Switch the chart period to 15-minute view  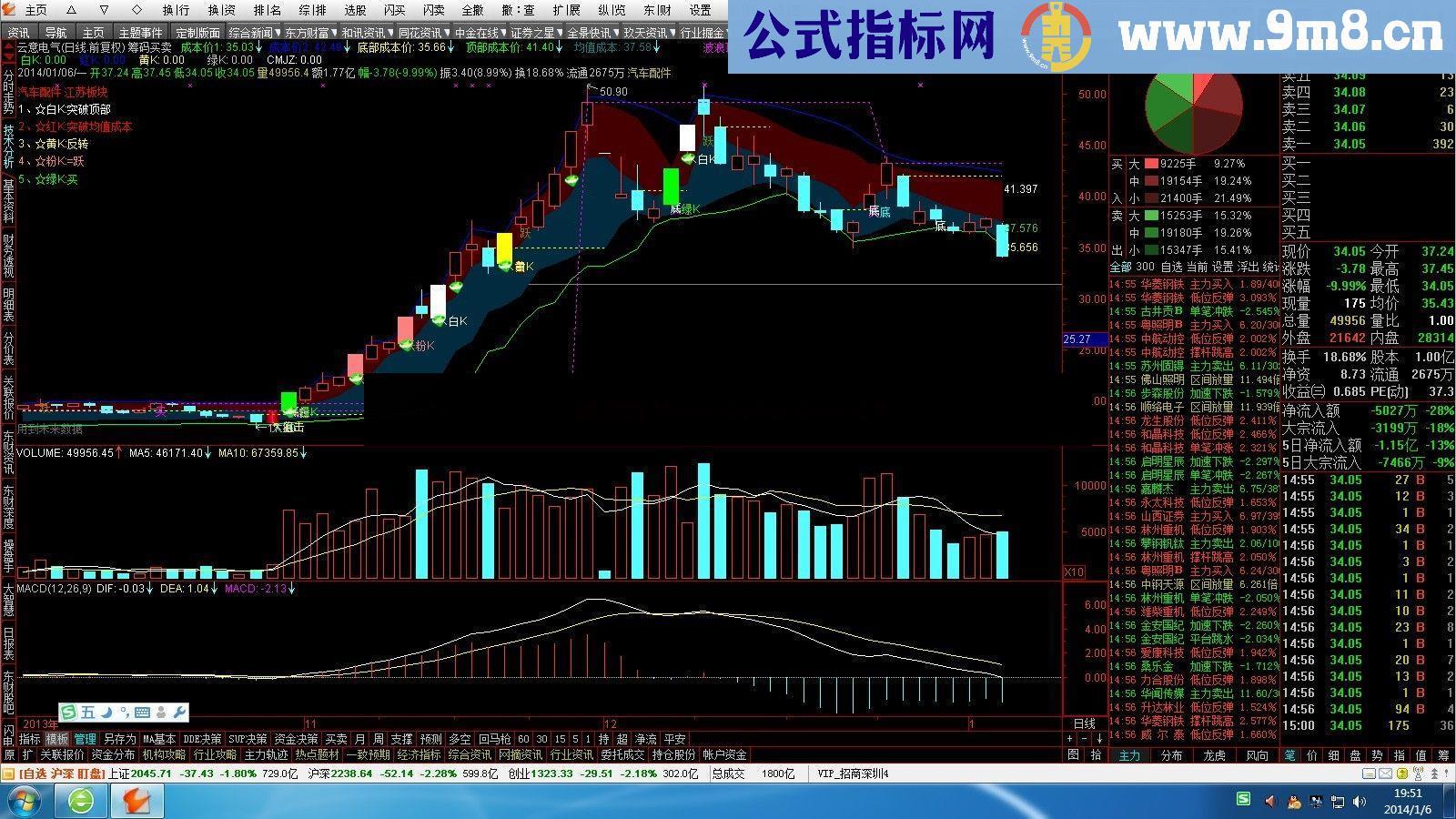click(x=561, y=738)
